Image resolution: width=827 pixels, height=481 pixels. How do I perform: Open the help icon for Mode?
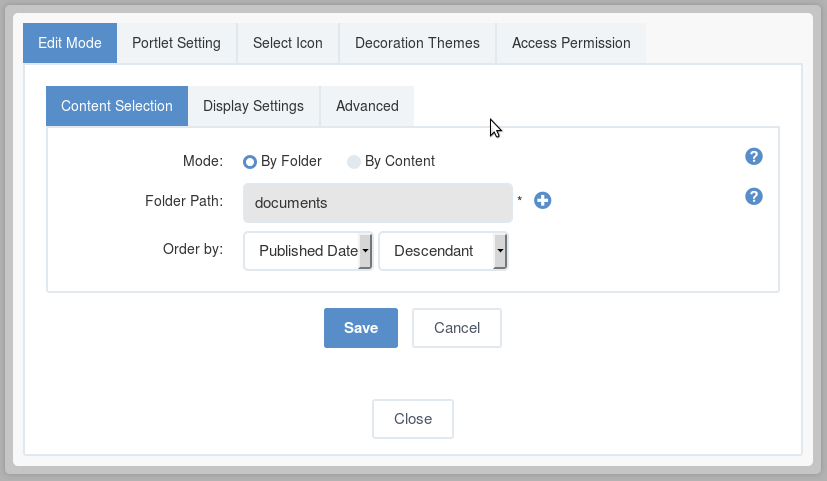point(754,157)
